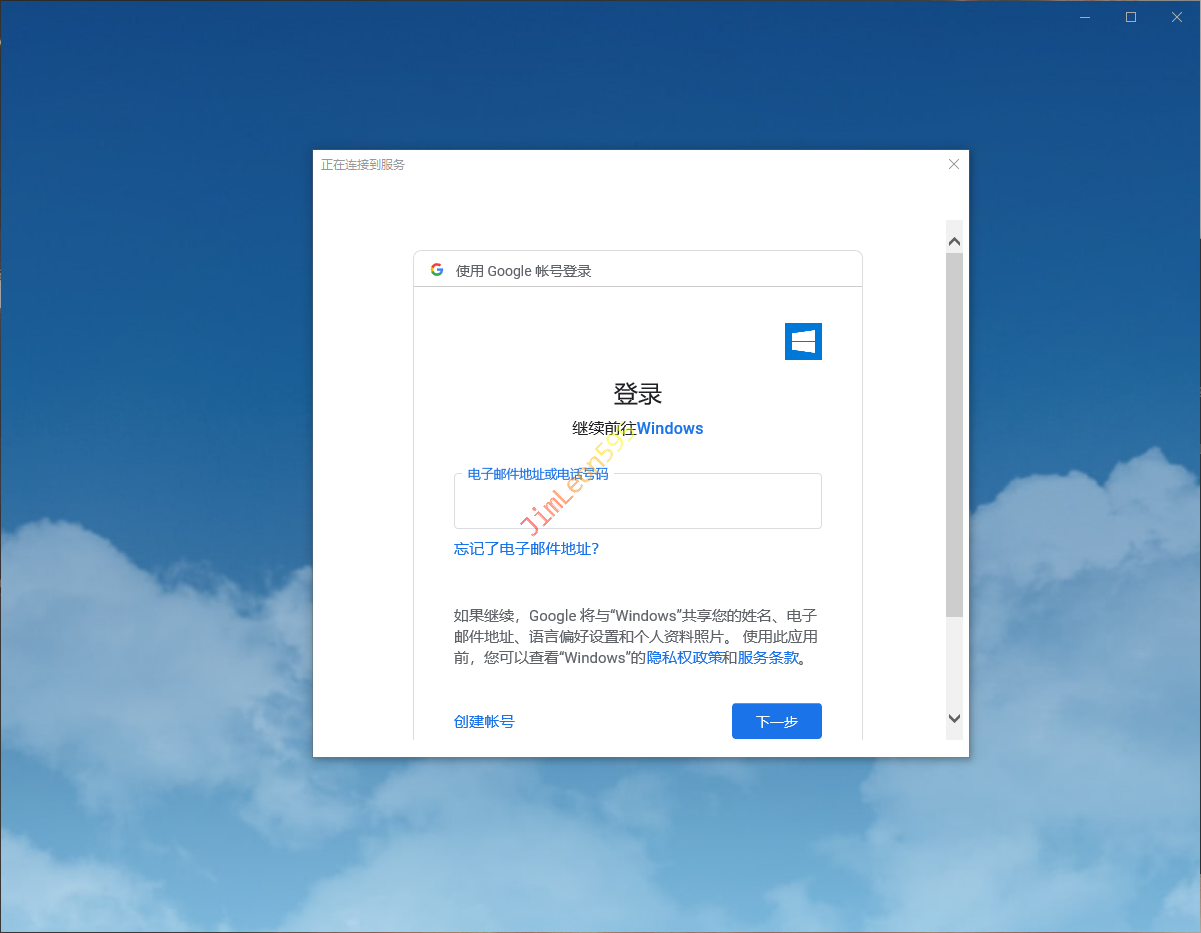Click the 创建帐号 link
The image size is (1201, 933).
[484, 722]
